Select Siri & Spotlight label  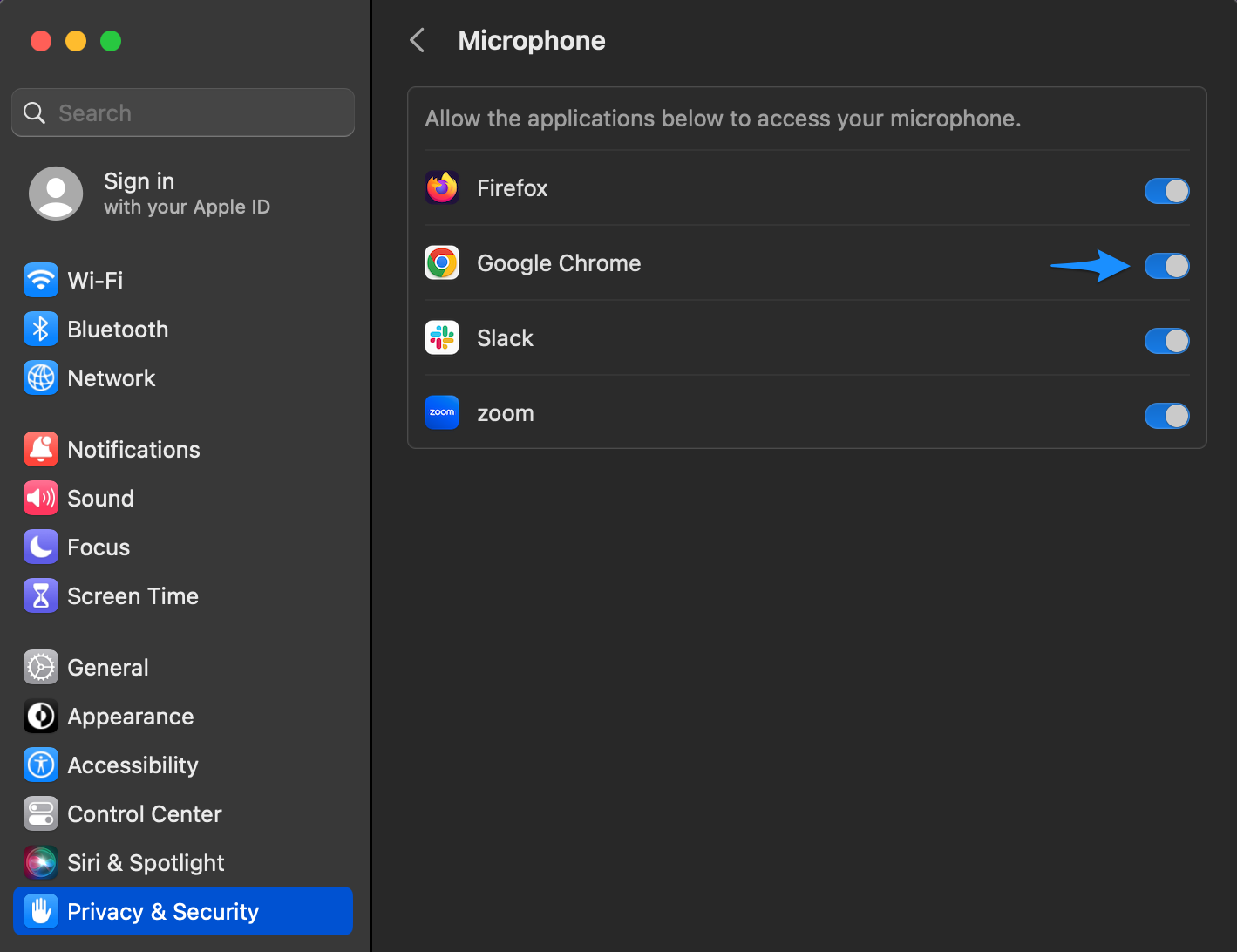[x=146, y=863]
